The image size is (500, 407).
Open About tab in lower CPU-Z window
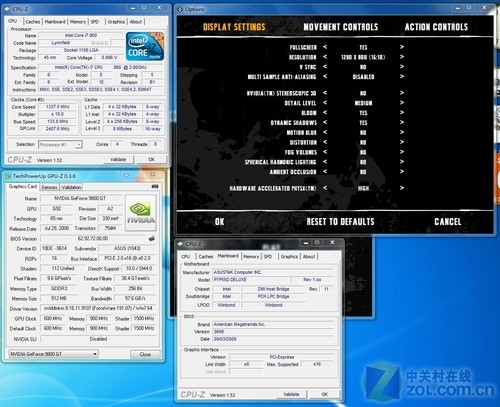pyautogui.click(x=309, y=256)
